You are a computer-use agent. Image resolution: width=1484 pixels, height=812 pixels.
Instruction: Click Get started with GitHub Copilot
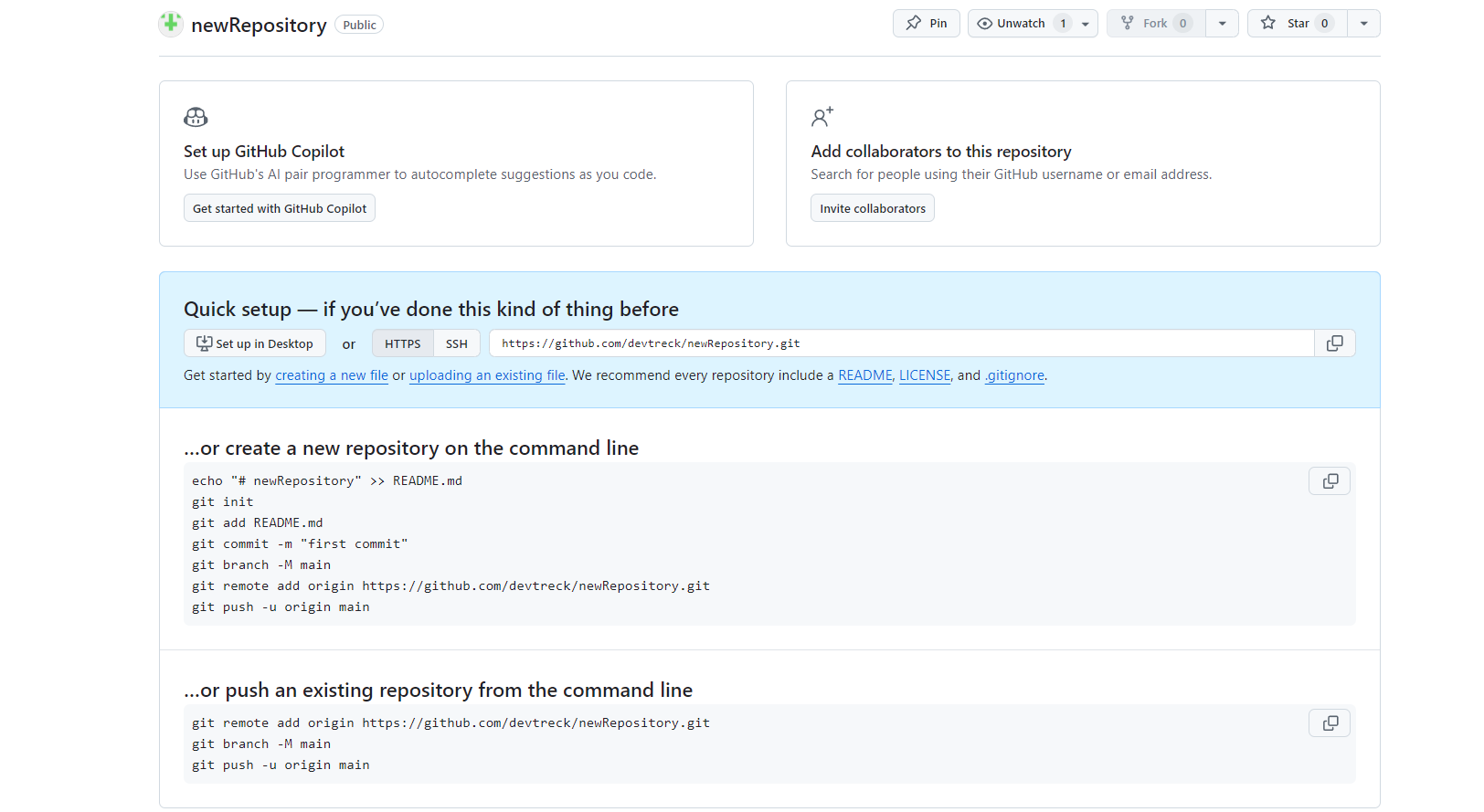pos(280,208)
